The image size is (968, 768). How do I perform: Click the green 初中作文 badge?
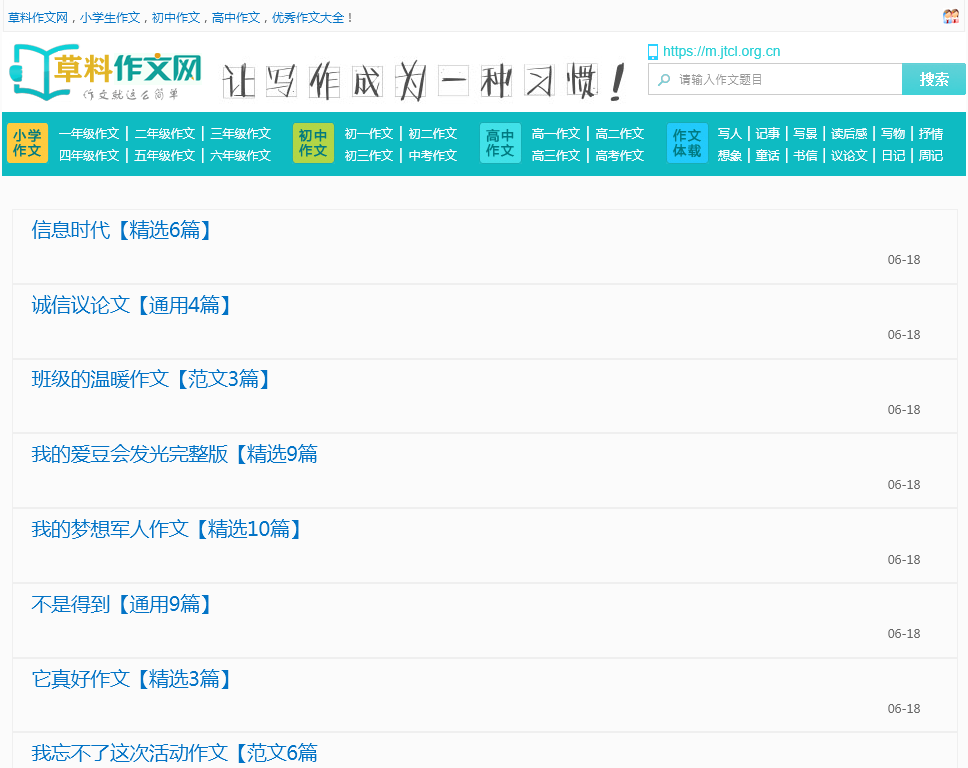[x=313, y=143]
